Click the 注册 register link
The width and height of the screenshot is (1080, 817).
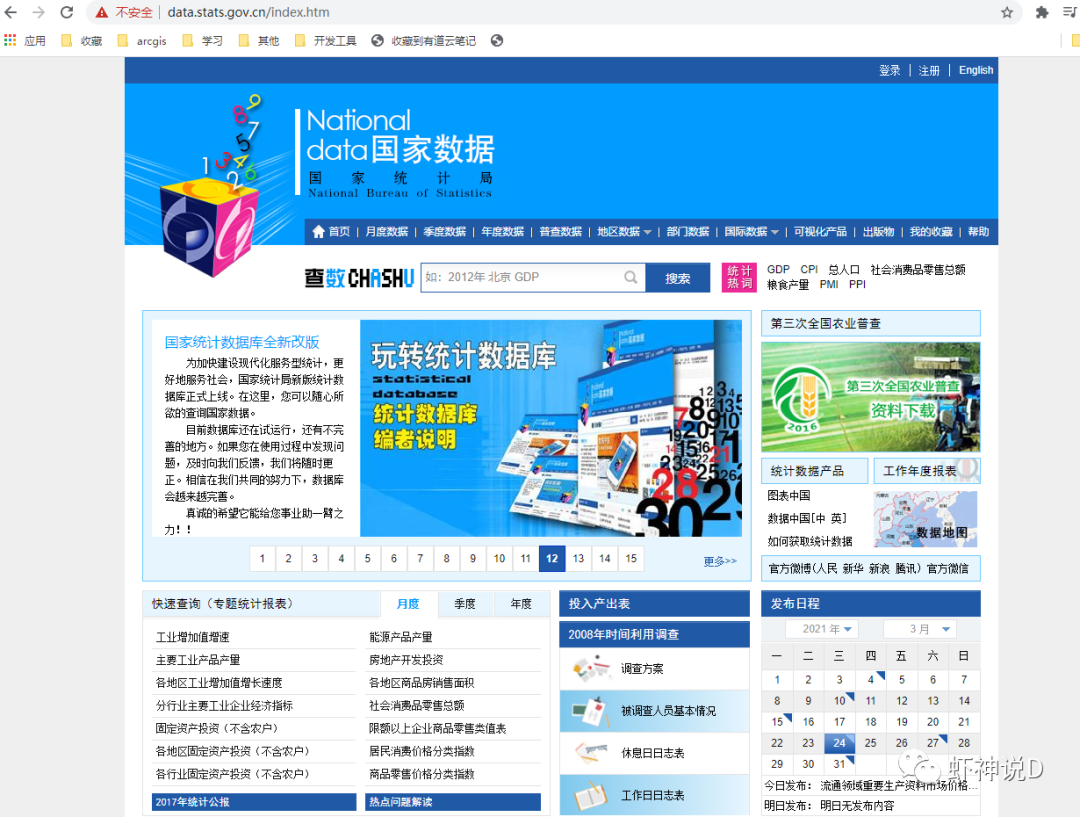(x=929, y=70)
